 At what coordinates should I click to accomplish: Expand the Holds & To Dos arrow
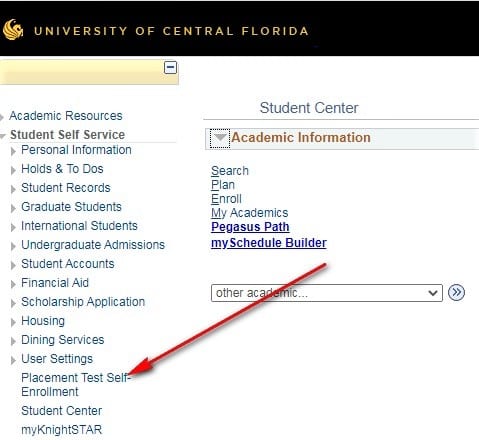pyautogui.click(x=13, y=170)
